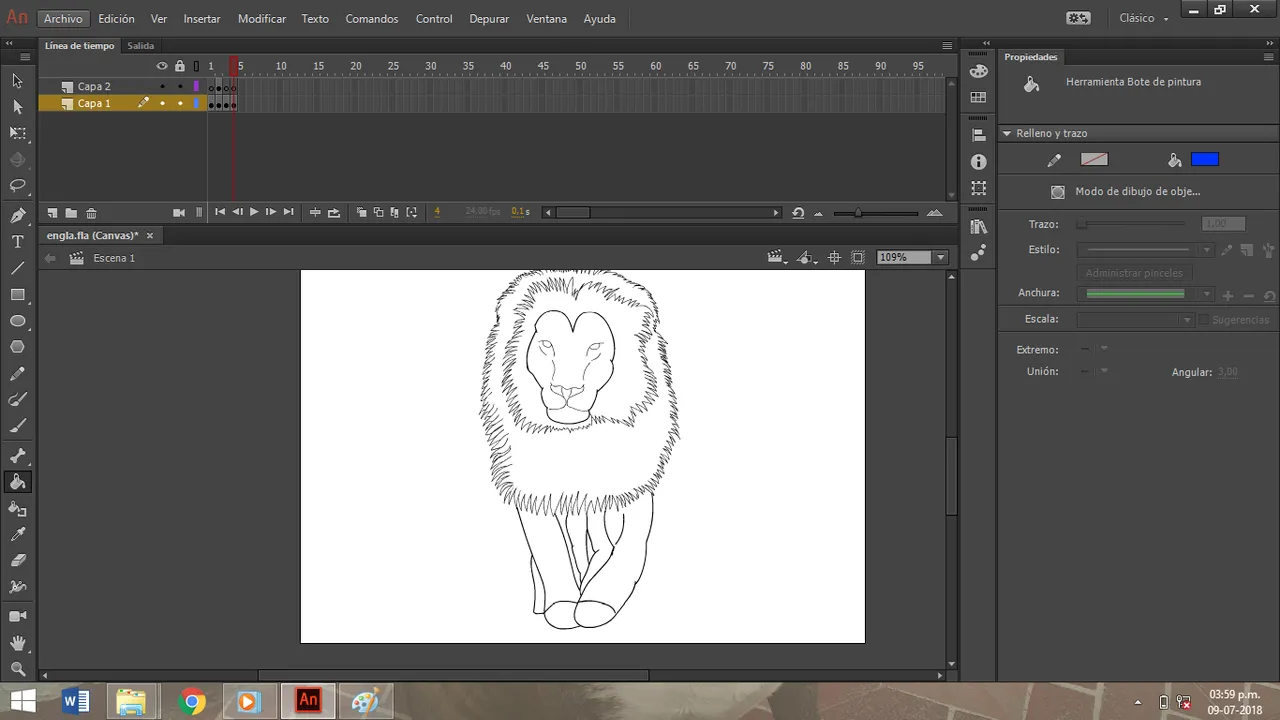1280x720 pixels.
Task: Open the Archivo menu
Action: (x=63, y=19)
